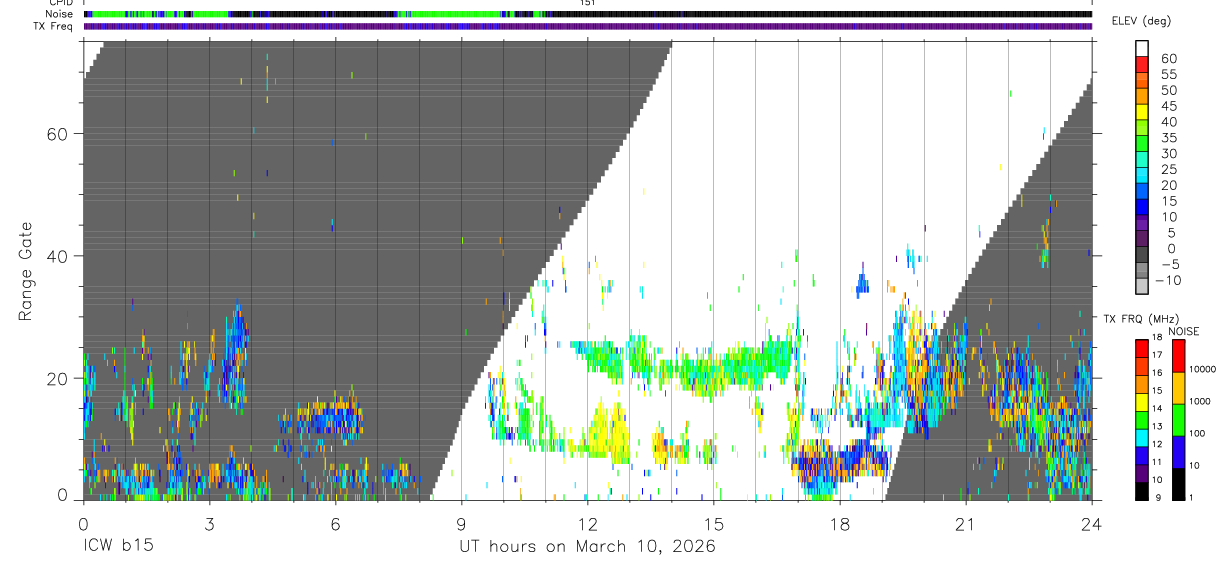Click the '18' label on TX FRQ scale
The image size is (1228, 567).
click(x=1157, y=338)
